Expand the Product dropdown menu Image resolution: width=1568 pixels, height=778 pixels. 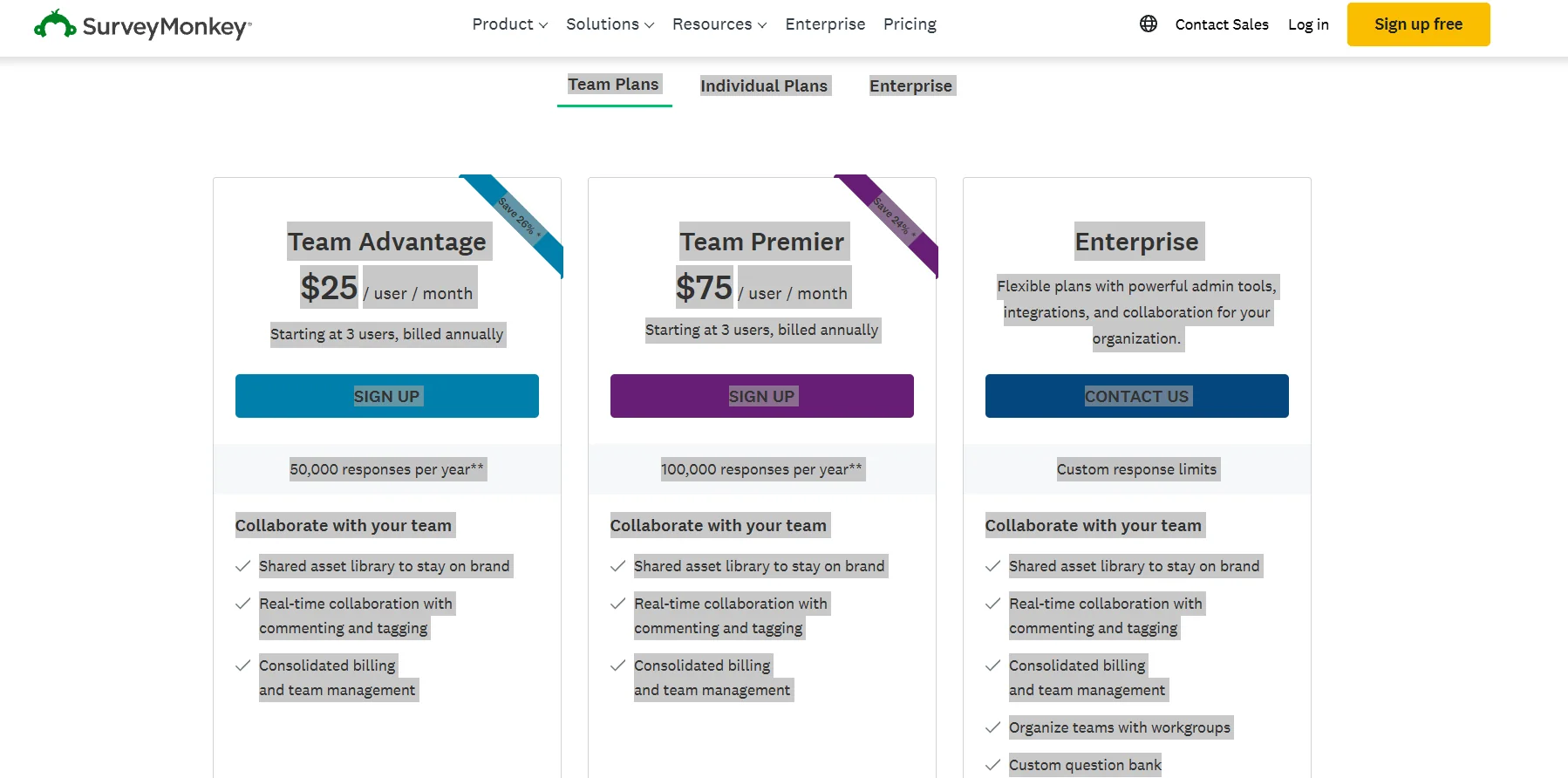(x=510, y=24)
